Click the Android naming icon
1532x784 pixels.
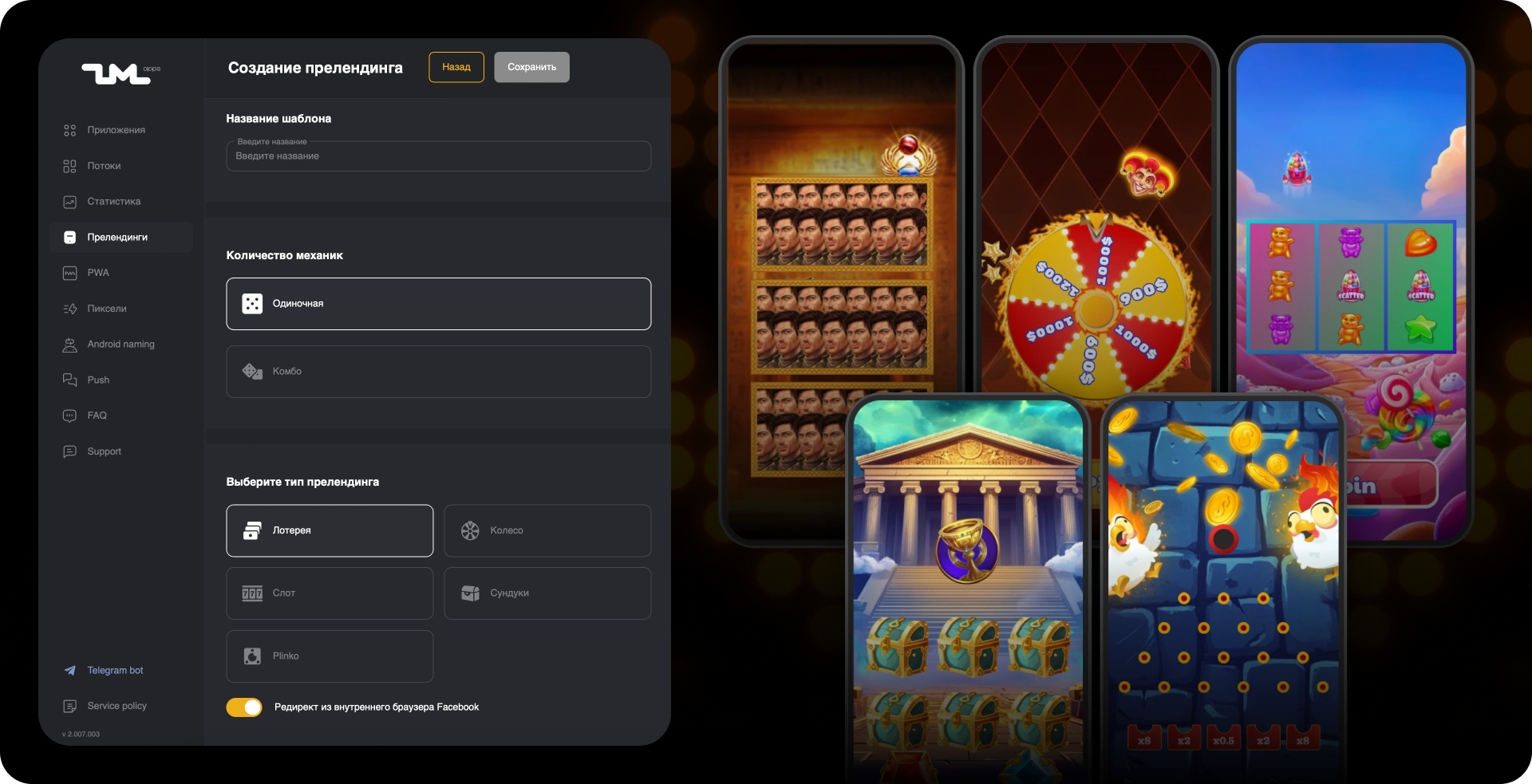coord(69,345)
